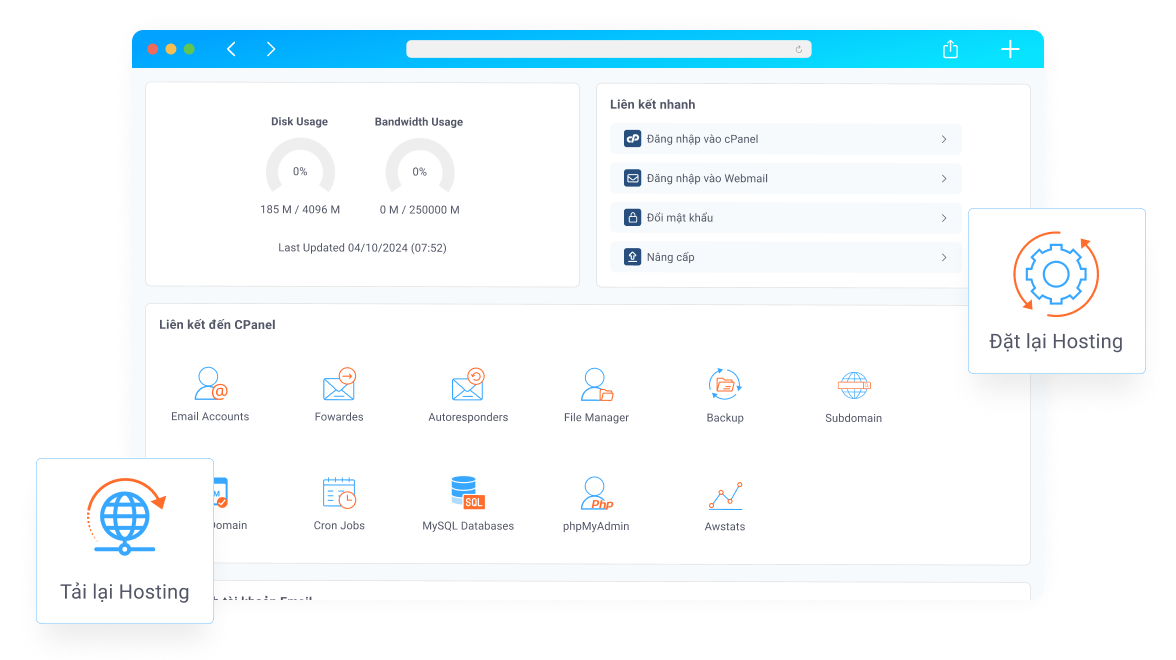1176x660 pixels.
Task: Select the Fowardes icon
Action: pos(338,383)
